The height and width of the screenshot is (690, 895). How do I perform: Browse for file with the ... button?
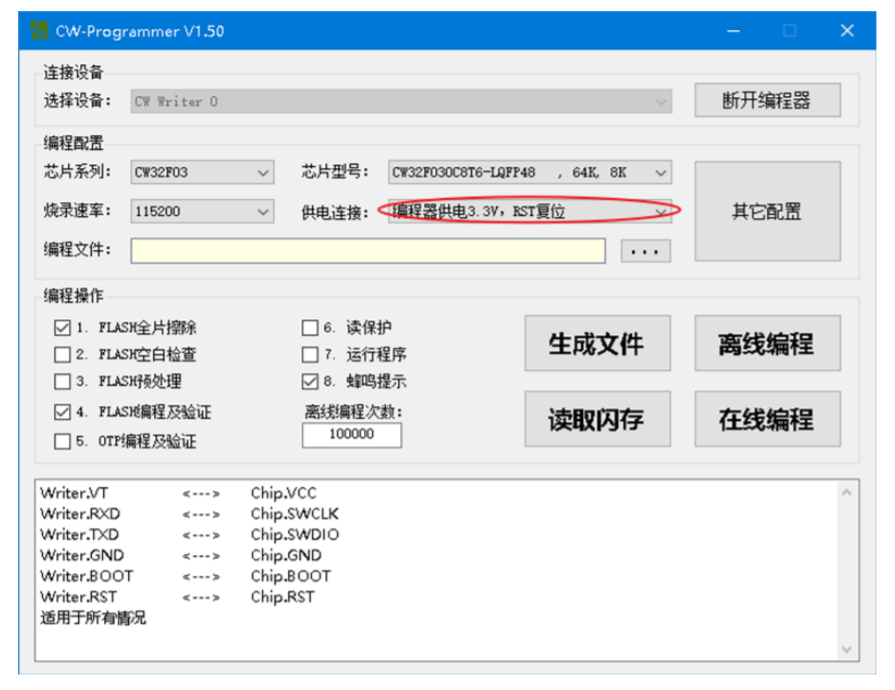[646, 251]
